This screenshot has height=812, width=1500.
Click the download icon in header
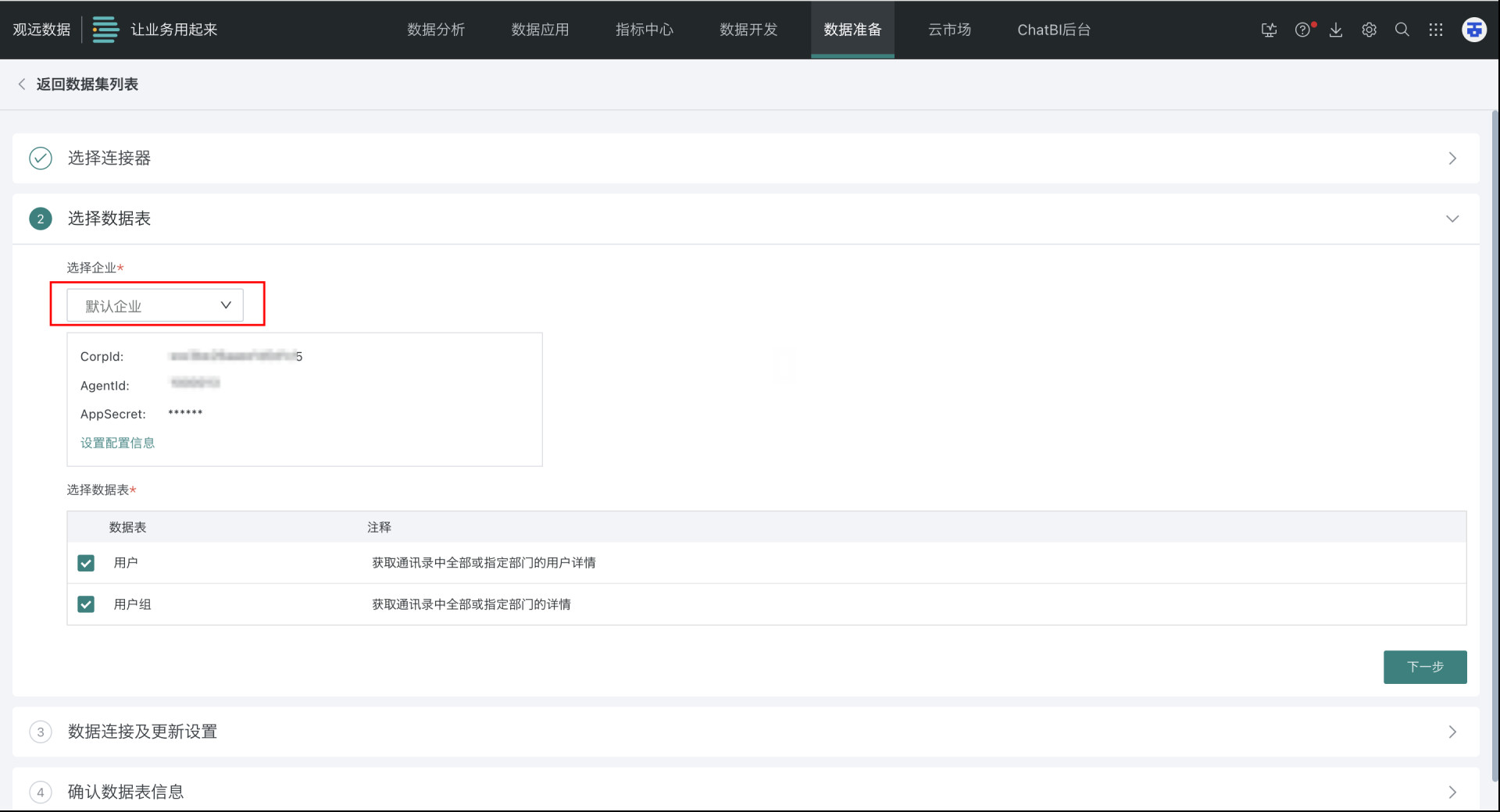[x=1336, y=30]
